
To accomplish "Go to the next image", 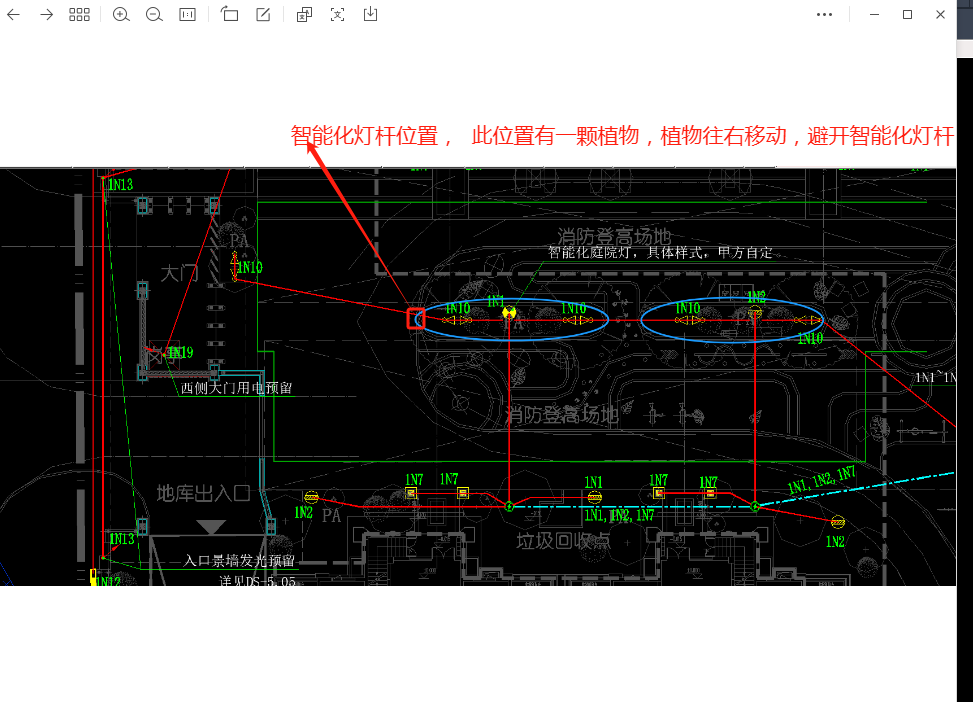I will click(46, 15).
